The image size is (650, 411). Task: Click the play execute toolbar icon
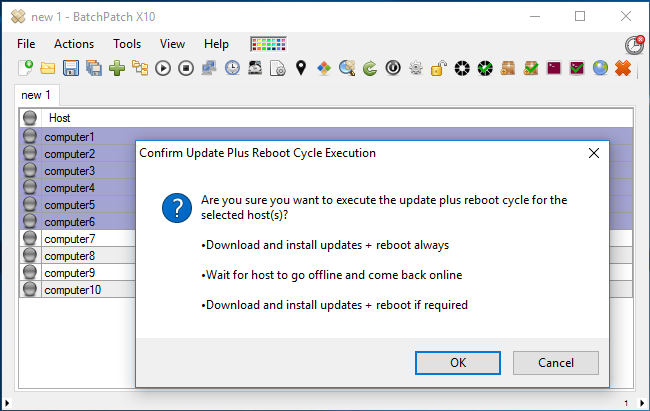(x=163, y=68)
